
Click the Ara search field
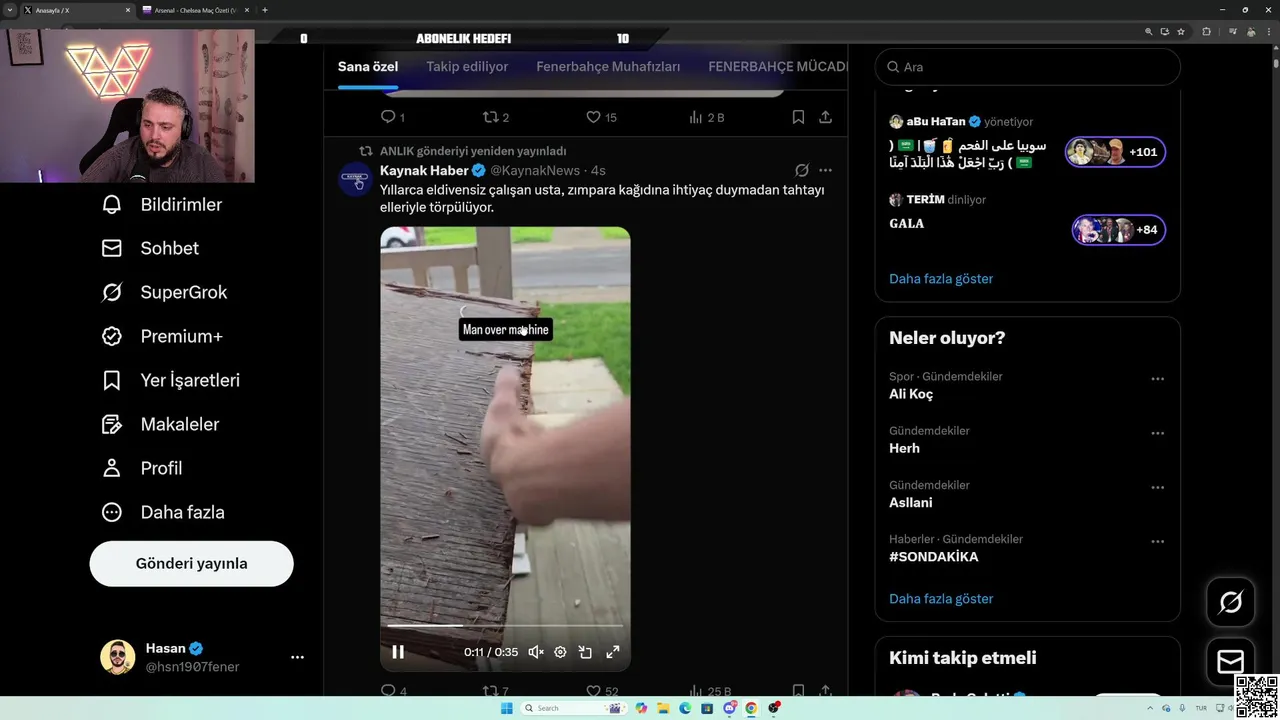pyautogui.click(x=1028, y=67)
